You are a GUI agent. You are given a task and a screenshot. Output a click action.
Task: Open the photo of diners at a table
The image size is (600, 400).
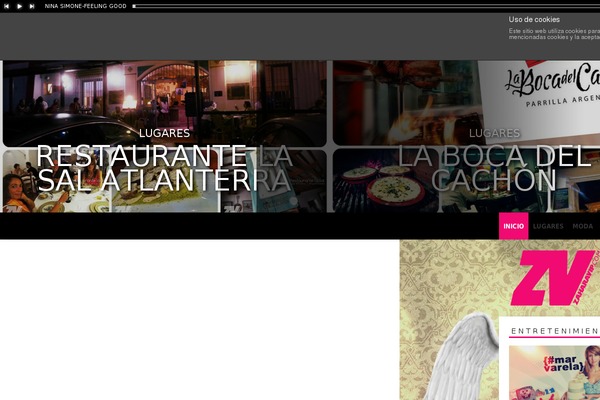point(57,181)
